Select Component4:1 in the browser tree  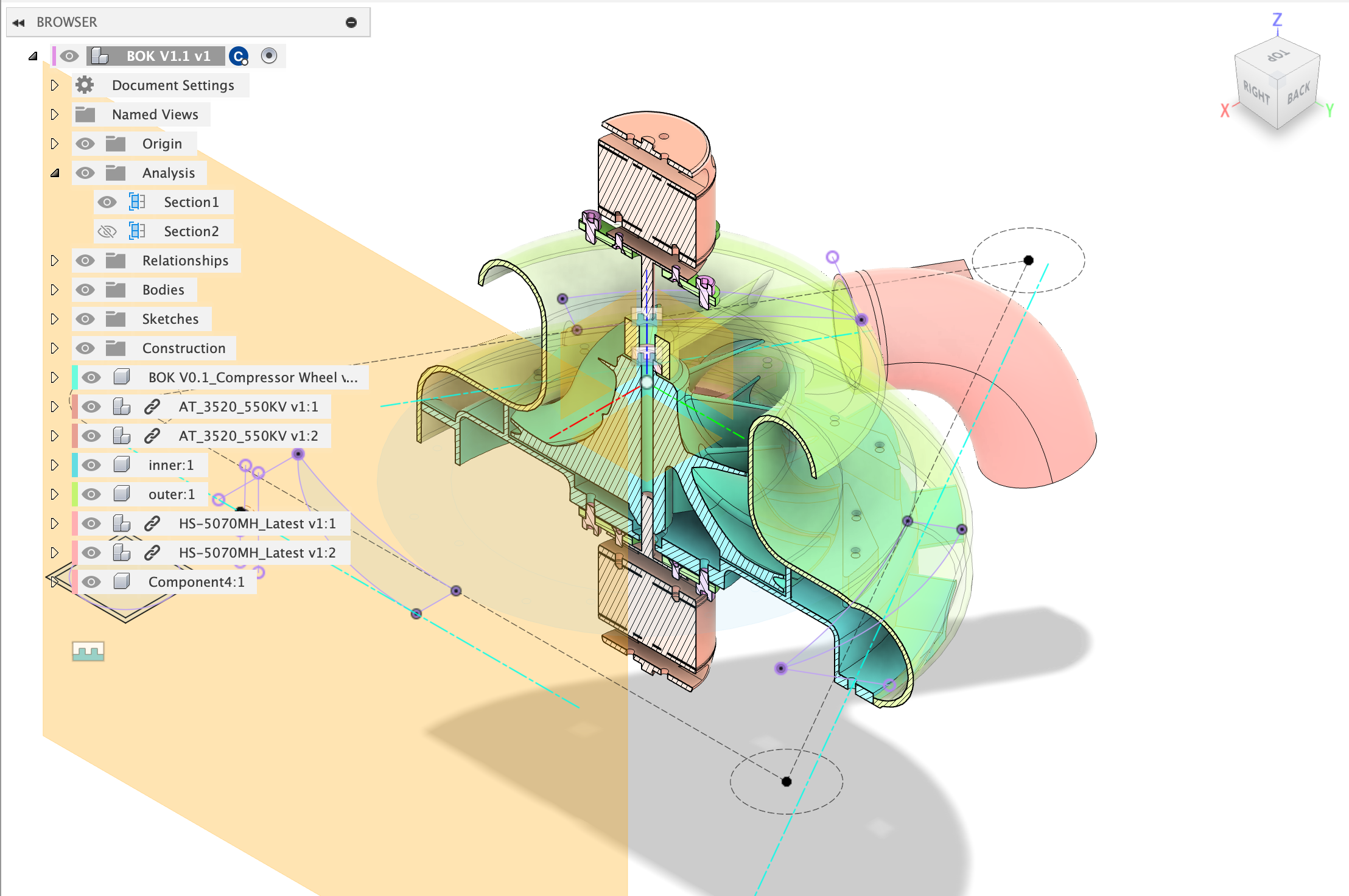[196, 582]
